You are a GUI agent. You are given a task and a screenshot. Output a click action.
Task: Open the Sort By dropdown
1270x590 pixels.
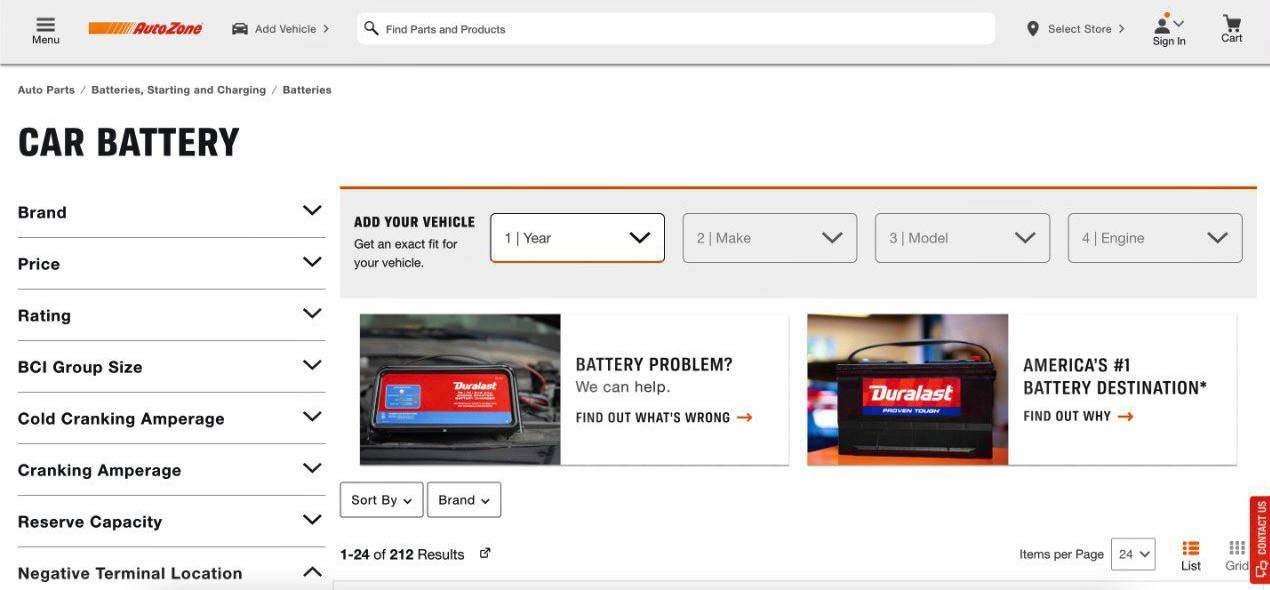[381, 500]
